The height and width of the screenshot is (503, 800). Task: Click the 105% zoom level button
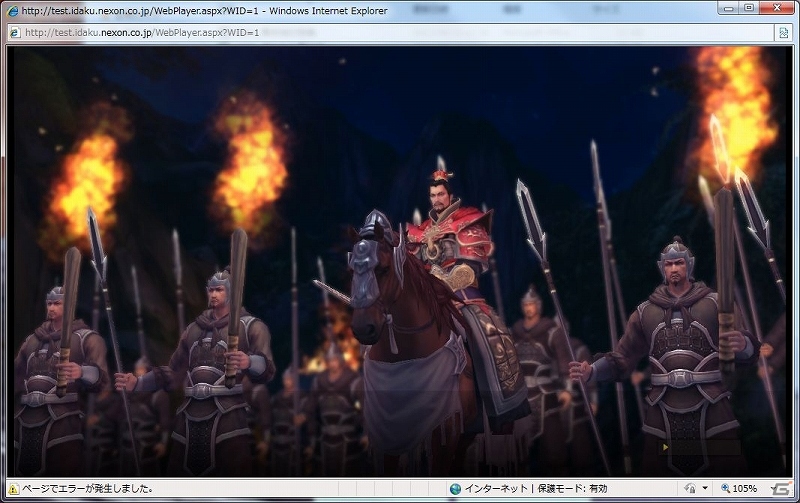pos(738,489)
